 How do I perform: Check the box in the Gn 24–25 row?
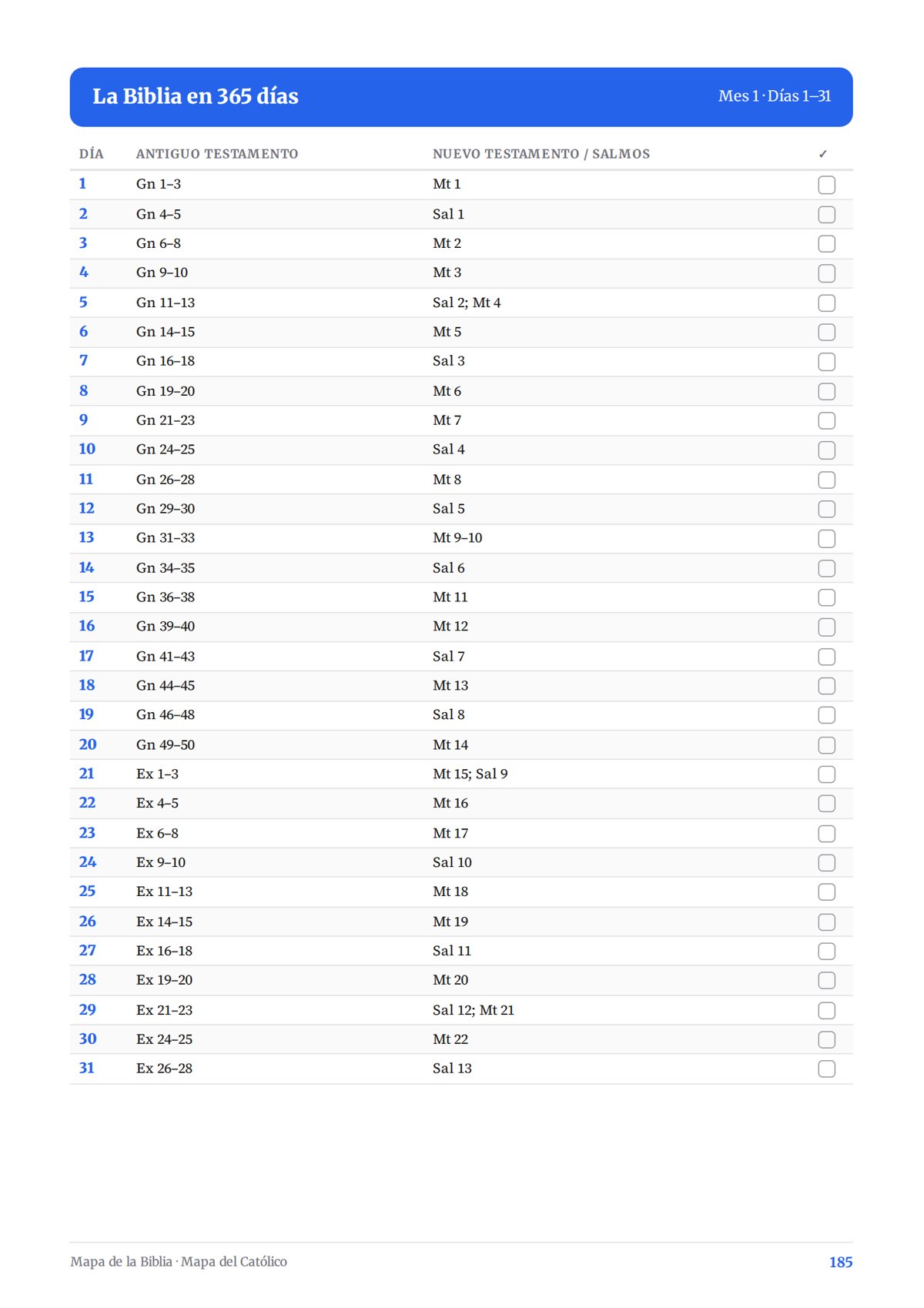point(826,450)
